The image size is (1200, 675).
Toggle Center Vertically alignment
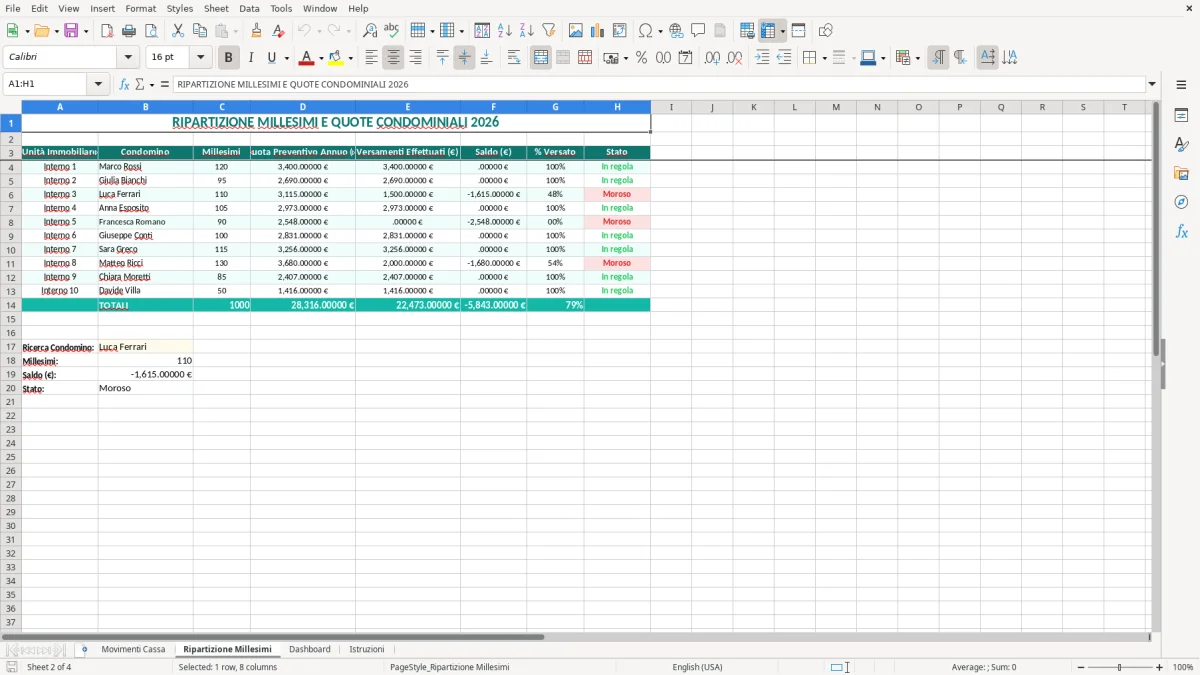tap(464, 58)
